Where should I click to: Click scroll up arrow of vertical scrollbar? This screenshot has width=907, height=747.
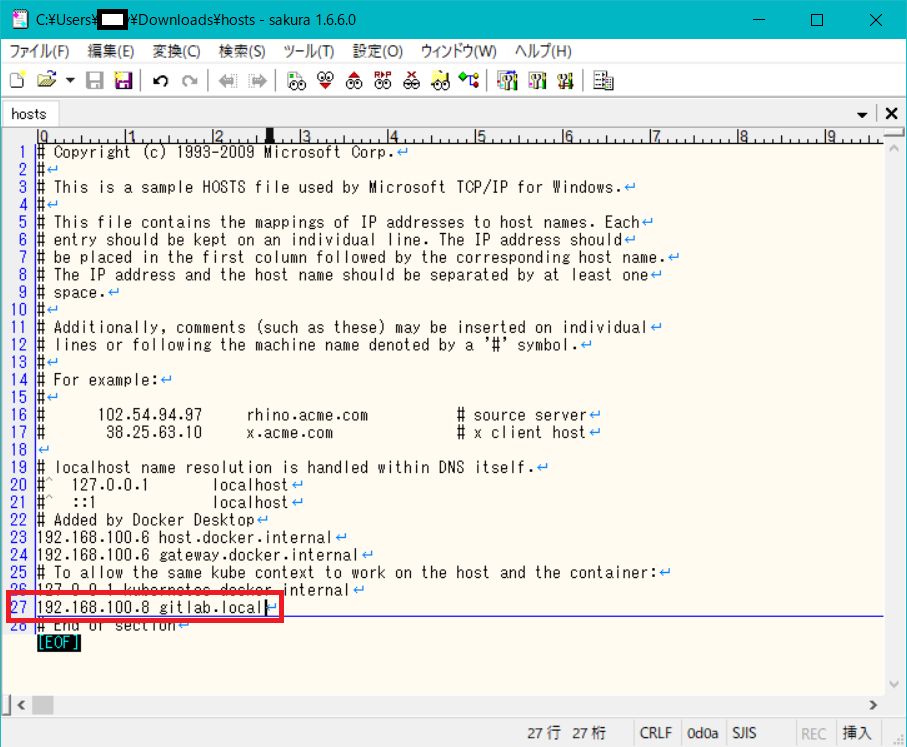click(894, 148)
